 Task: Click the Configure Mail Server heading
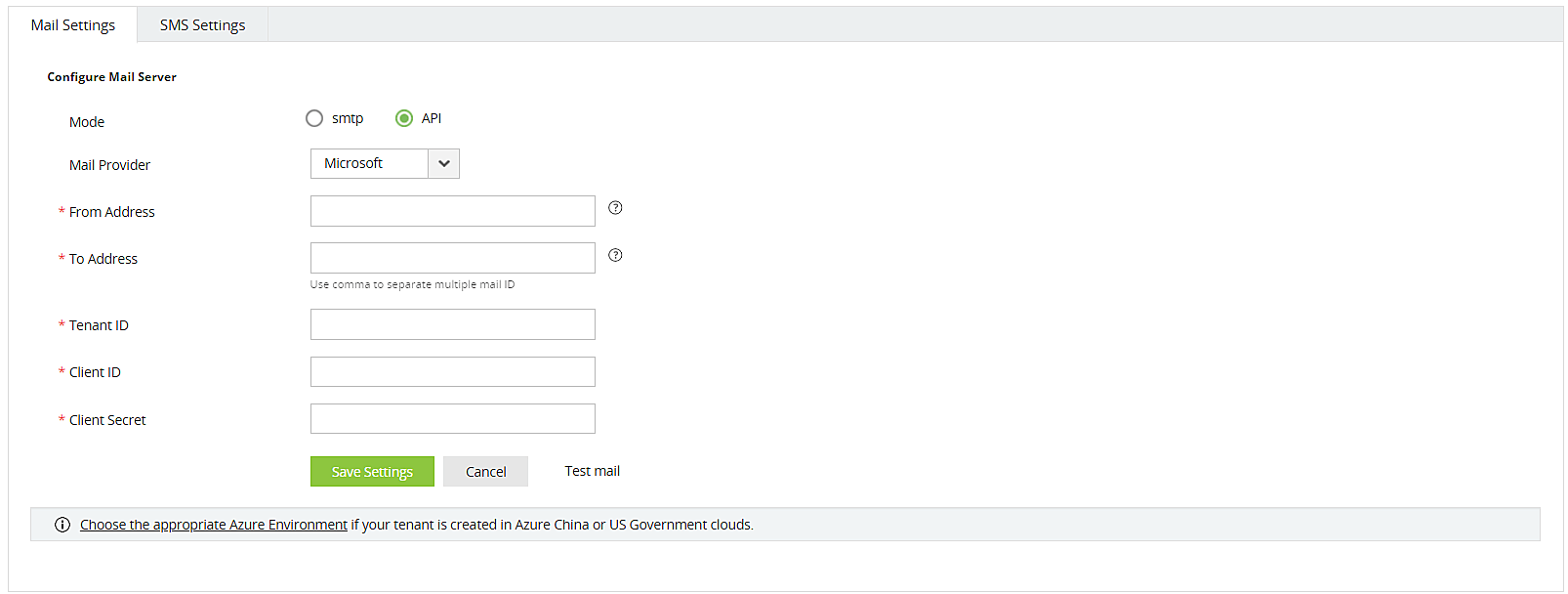[111, 76]
